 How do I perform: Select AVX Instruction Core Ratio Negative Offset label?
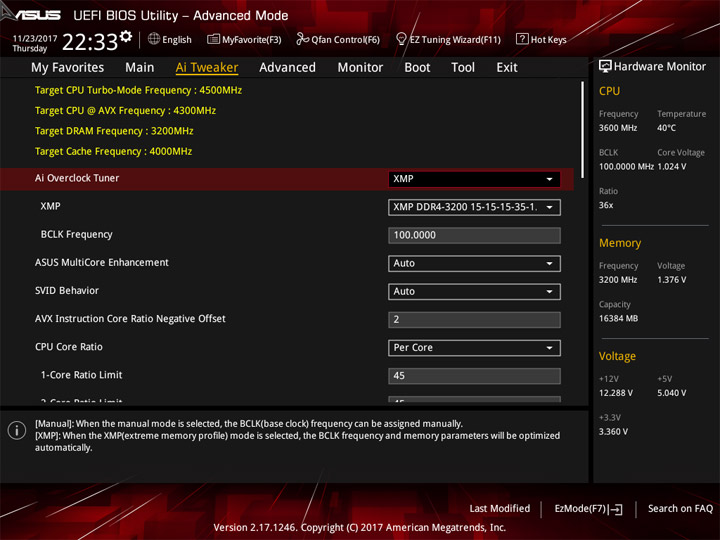(130, 319)
